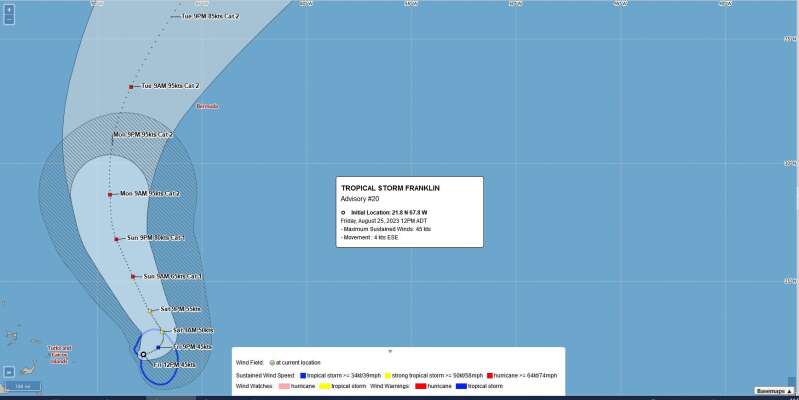Click the Sustained Wind Speed legend heading
The height and width of the screenshot is (400, 799).
(265, 376)
